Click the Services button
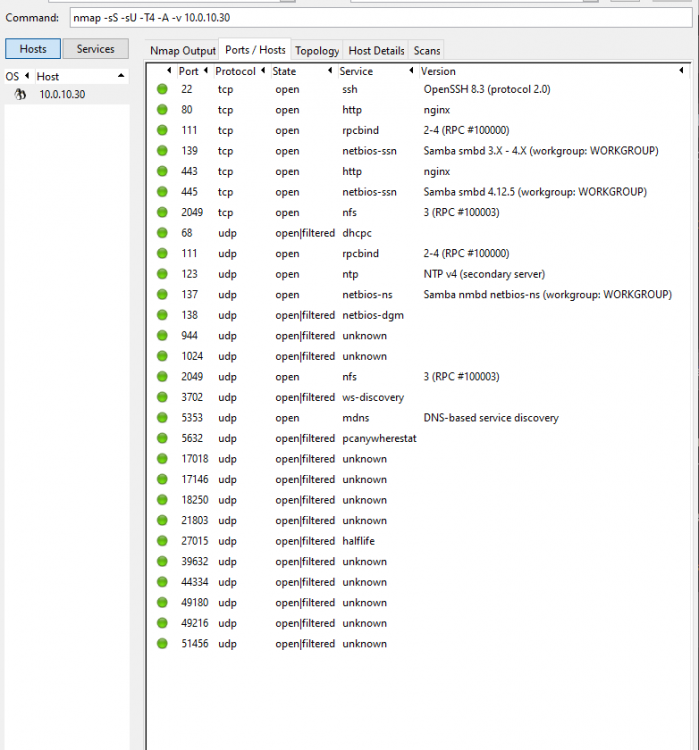Viewport: 699px width, 750px height. pos(96,49)
